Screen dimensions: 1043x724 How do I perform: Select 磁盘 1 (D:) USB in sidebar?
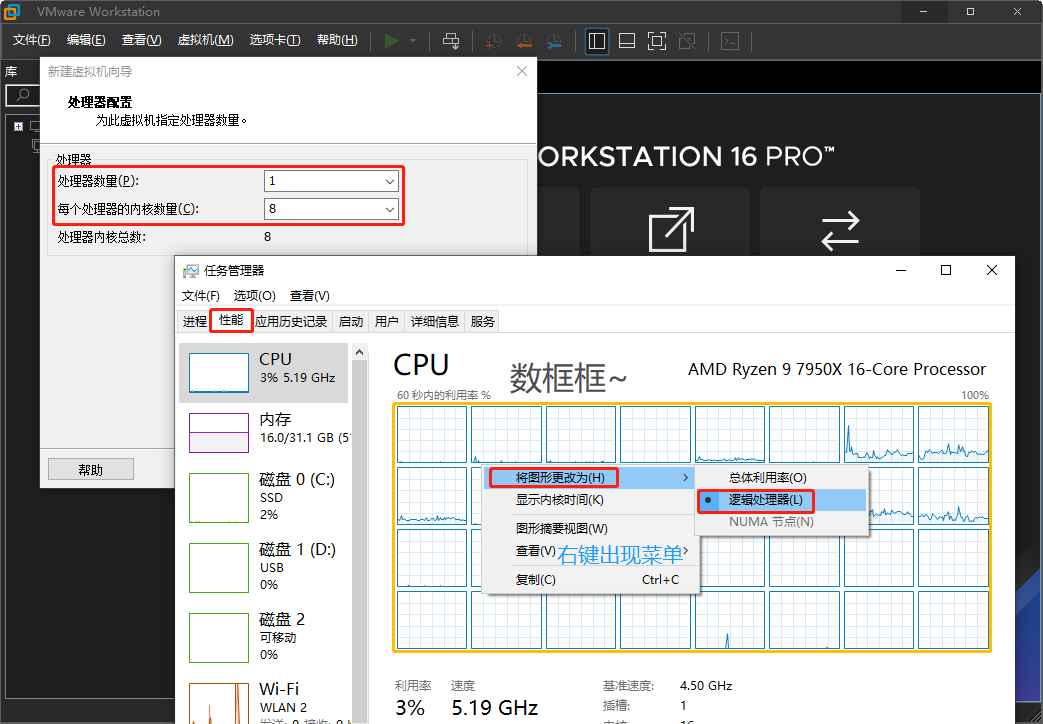pyautogui.click(x=263, y=567)
